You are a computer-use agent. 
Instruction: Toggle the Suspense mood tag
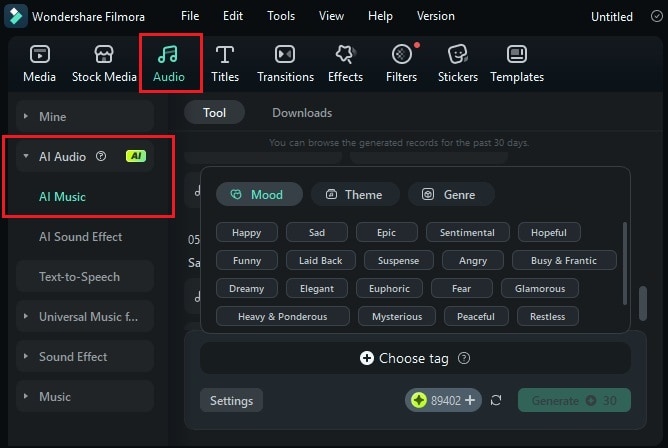point(398,260)
